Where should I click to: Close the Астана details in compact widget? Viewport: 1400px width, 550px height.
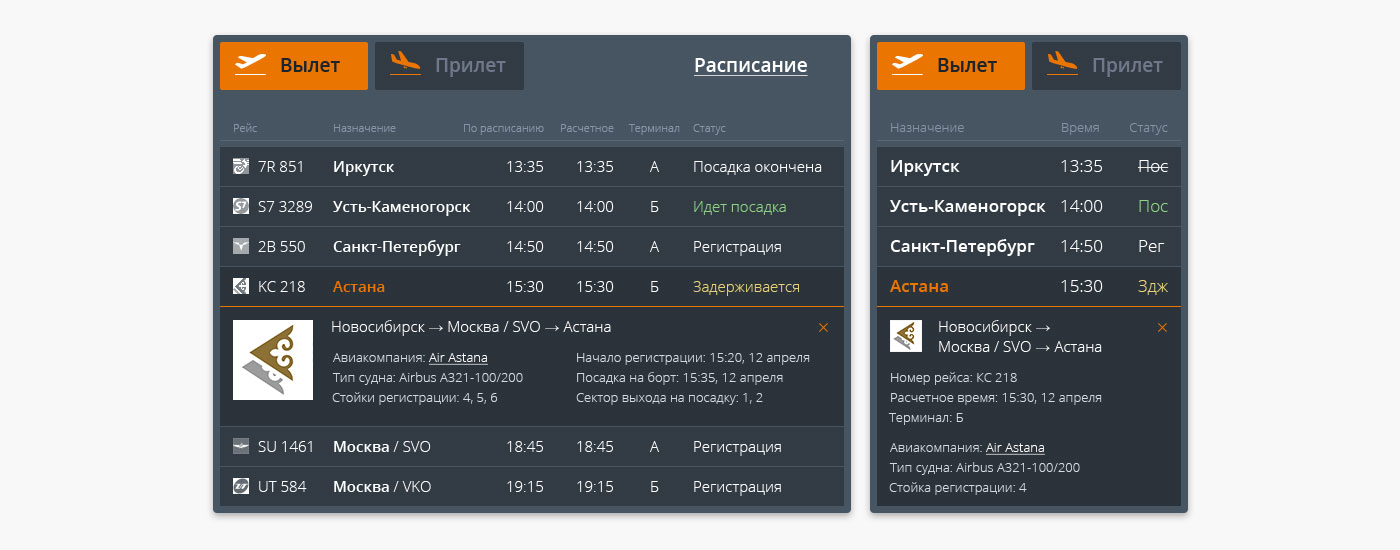click(1162, 328)
